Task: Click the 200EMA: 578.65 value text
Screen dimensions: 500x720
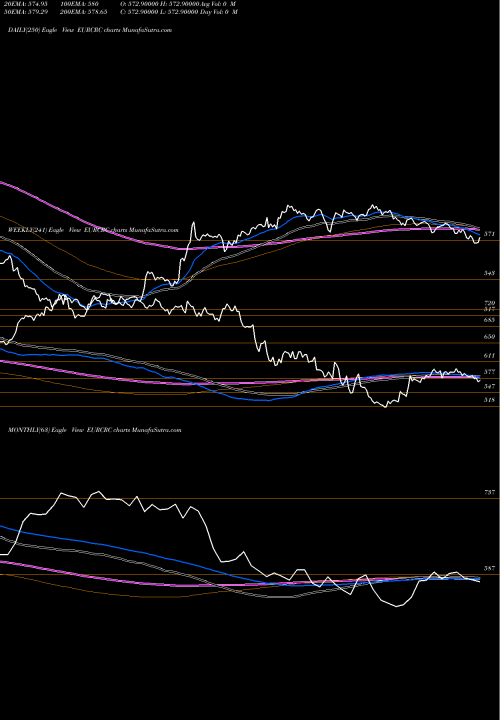Action: tap(83, 12)
